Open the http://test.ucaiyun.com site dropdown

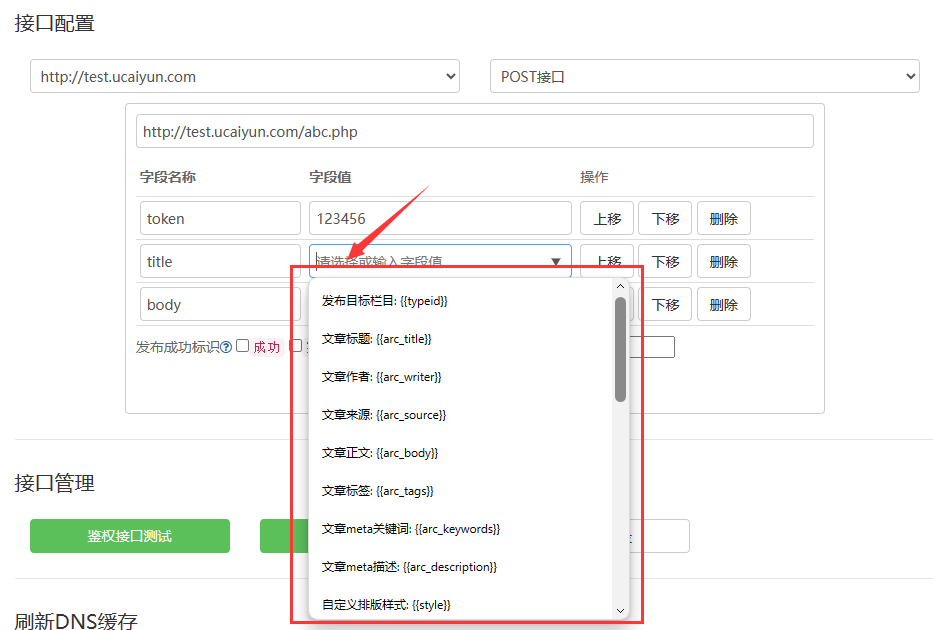click(x=245, y=76)
